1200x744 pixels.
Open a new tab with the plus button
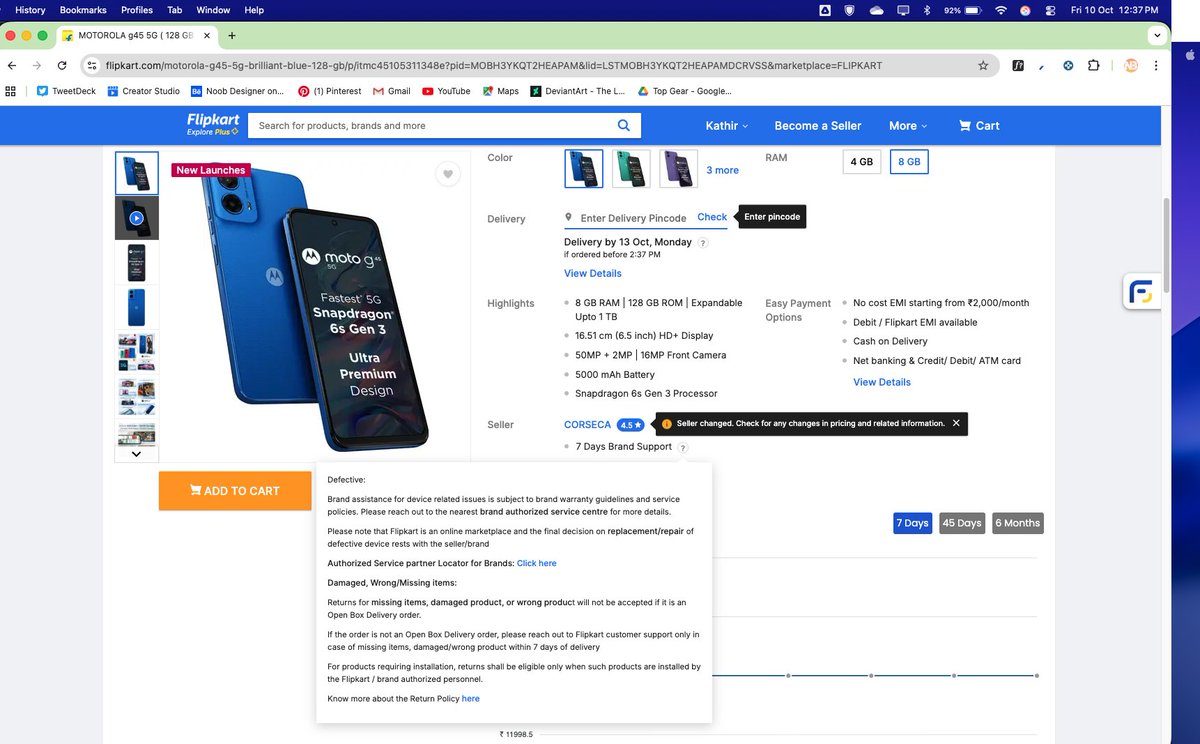pyautogui.click(x=232, y=35)
